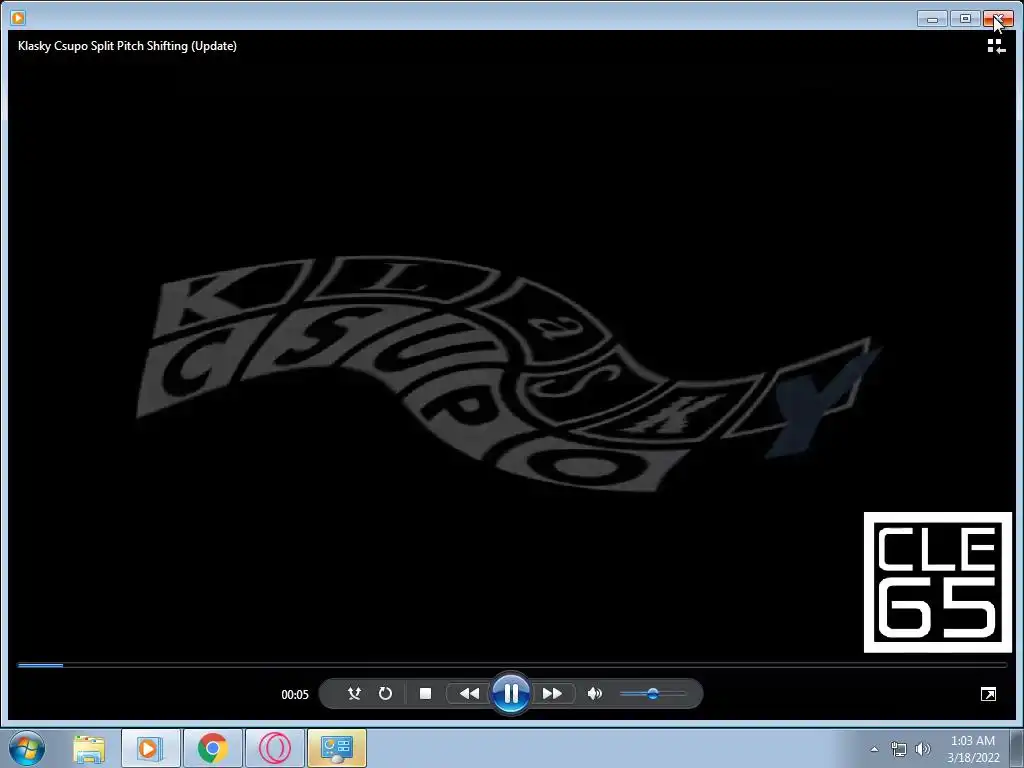Turn shuffle on in the player
The width and height of the screenshot is (1024, 768).
354,694
